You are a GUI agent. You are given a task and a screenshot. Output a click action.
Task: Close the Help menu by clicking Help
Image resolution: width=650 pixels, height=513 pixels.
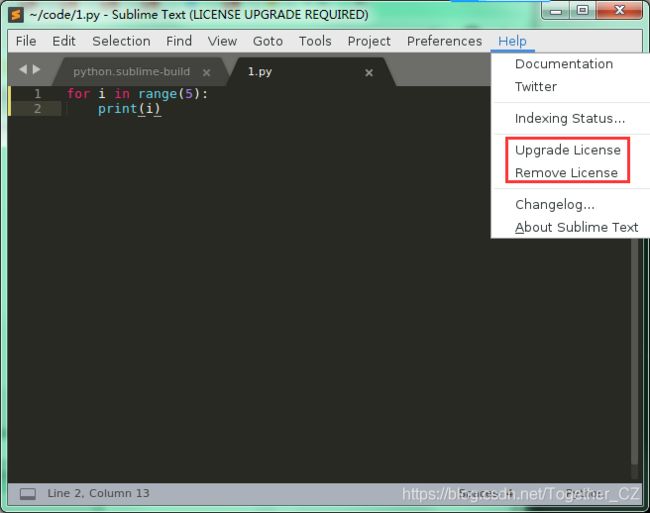click(512, 41)
